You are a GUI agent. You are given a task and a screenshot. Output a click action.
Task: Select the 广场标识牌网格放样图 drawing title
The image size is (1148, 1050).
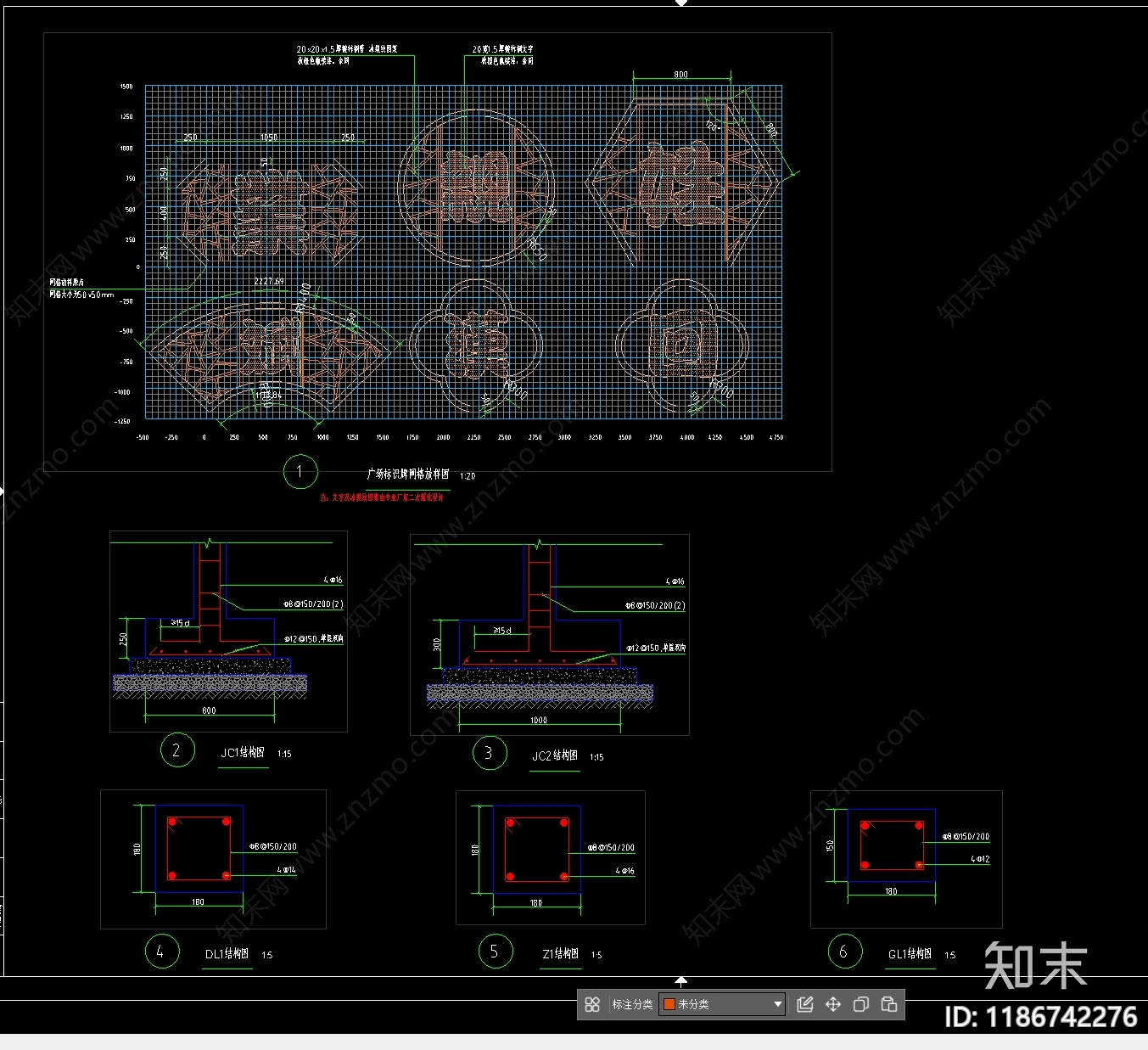click(x=408, y=474)
